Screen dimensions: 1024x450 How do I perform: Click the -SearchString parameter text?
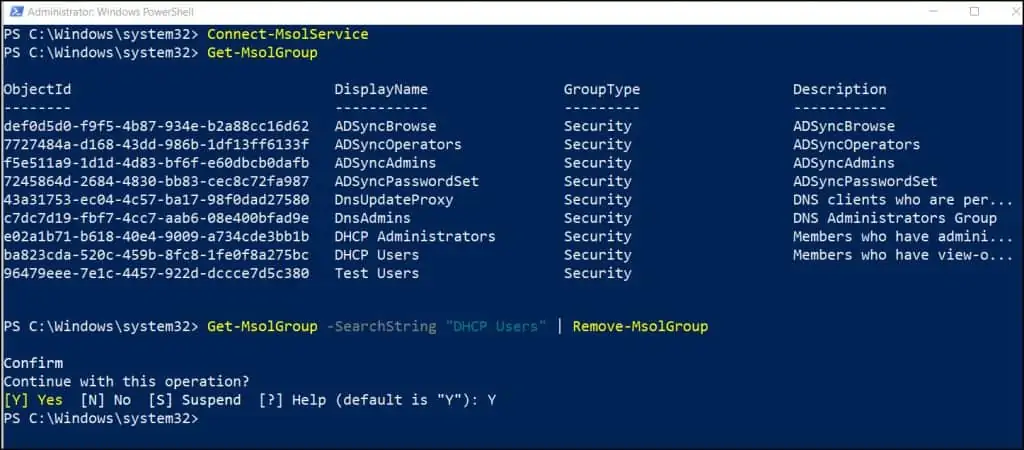coord(381,326)
